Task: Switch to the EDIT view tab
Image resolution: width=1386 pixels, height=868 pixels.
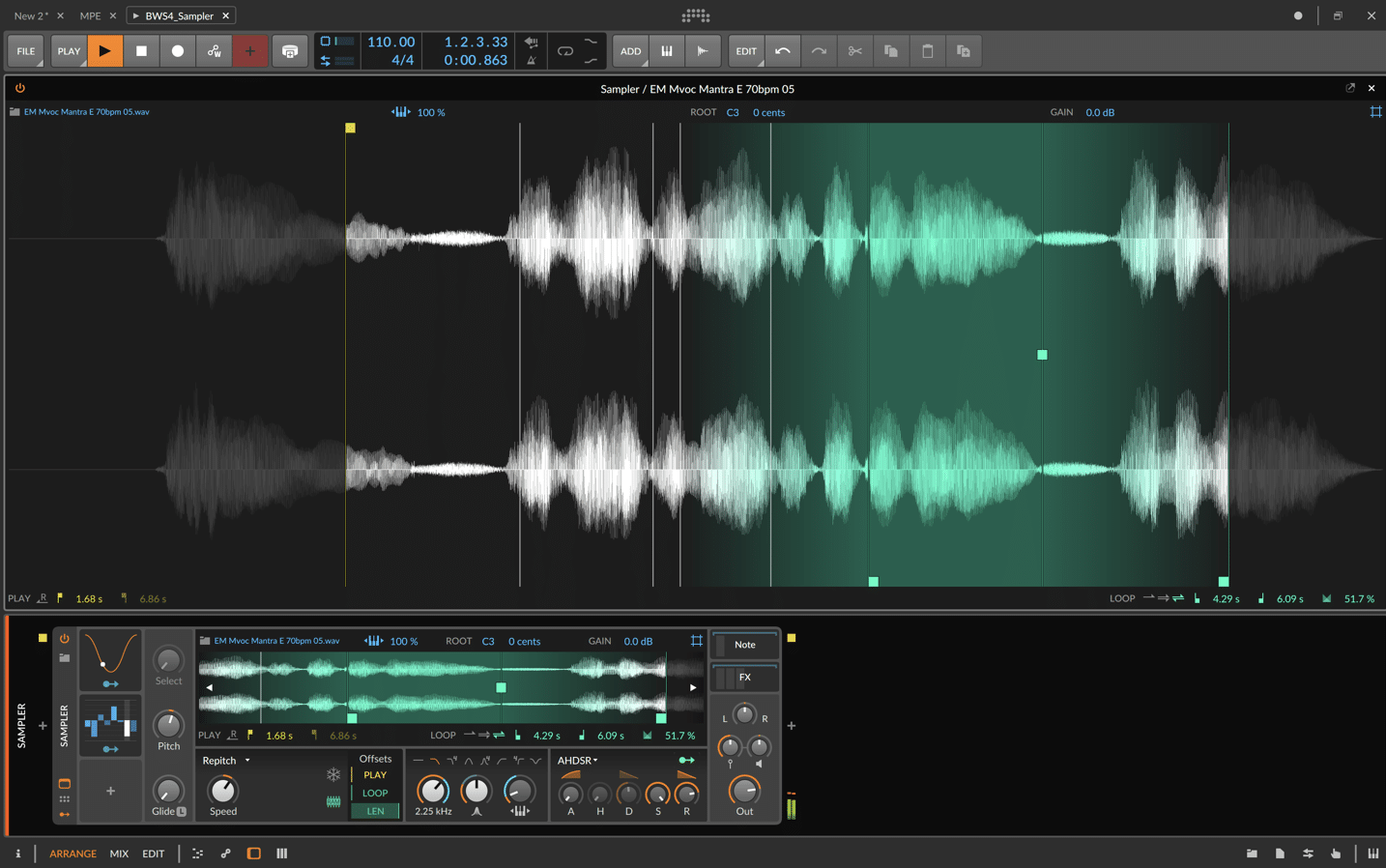Action: [153, 854]
